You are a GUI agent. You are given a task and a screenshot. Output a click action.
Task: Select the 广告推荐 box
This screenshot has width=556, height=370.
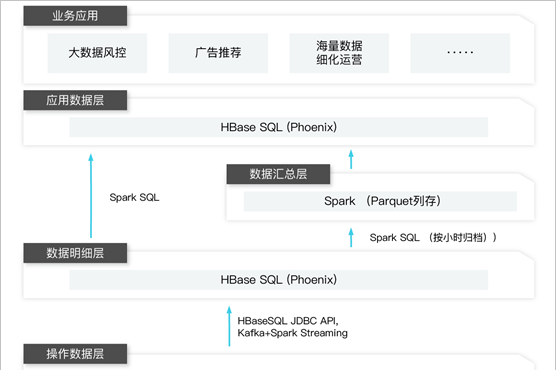pos(218,53)
